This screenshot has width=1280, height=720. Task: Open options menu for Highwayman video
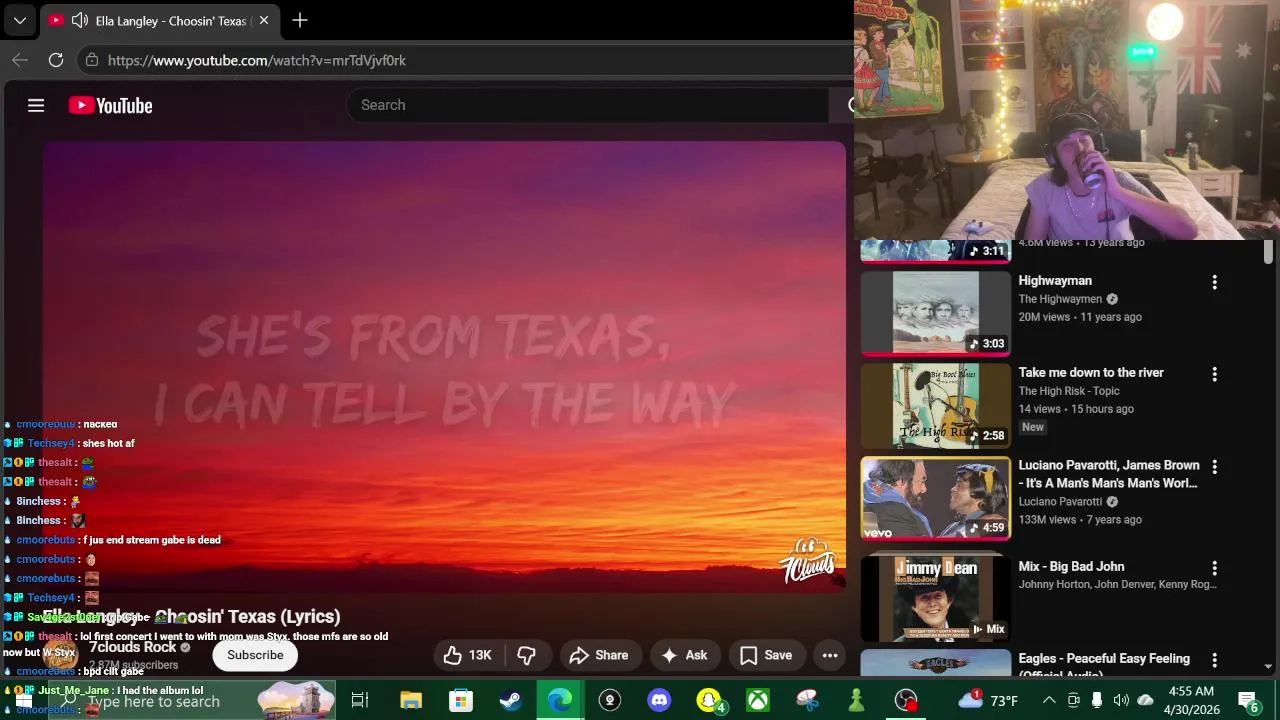click(1214, 282)
